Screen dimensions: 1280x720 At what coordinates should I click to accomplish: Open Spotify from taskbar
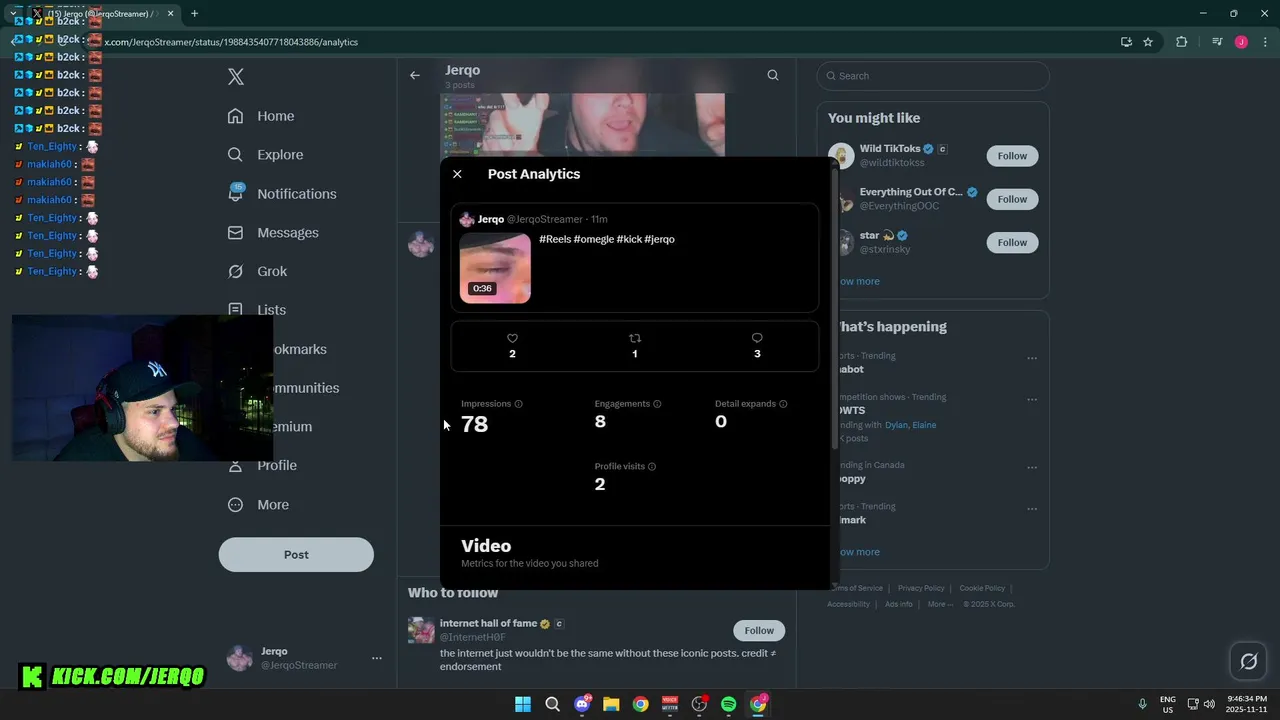729,704
